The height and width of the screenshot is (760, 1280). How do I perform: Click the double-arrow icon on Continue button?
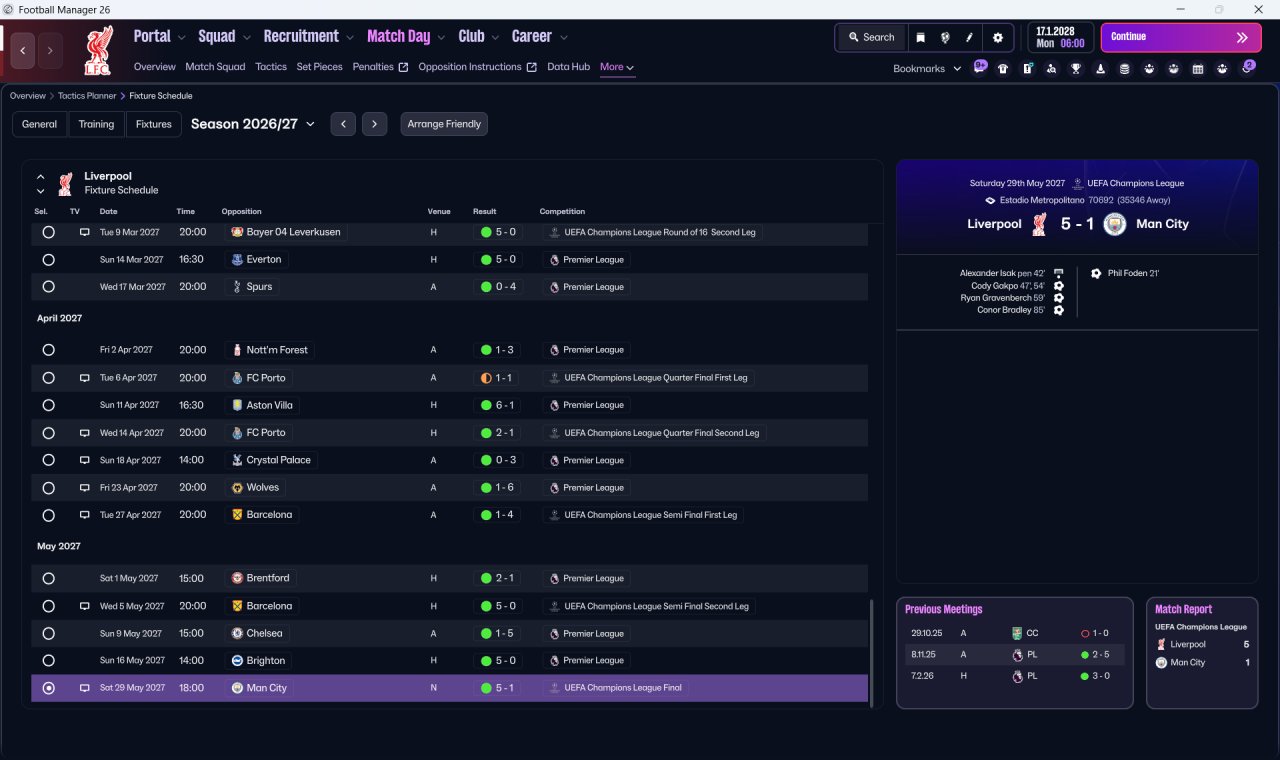pos(1242,37)
